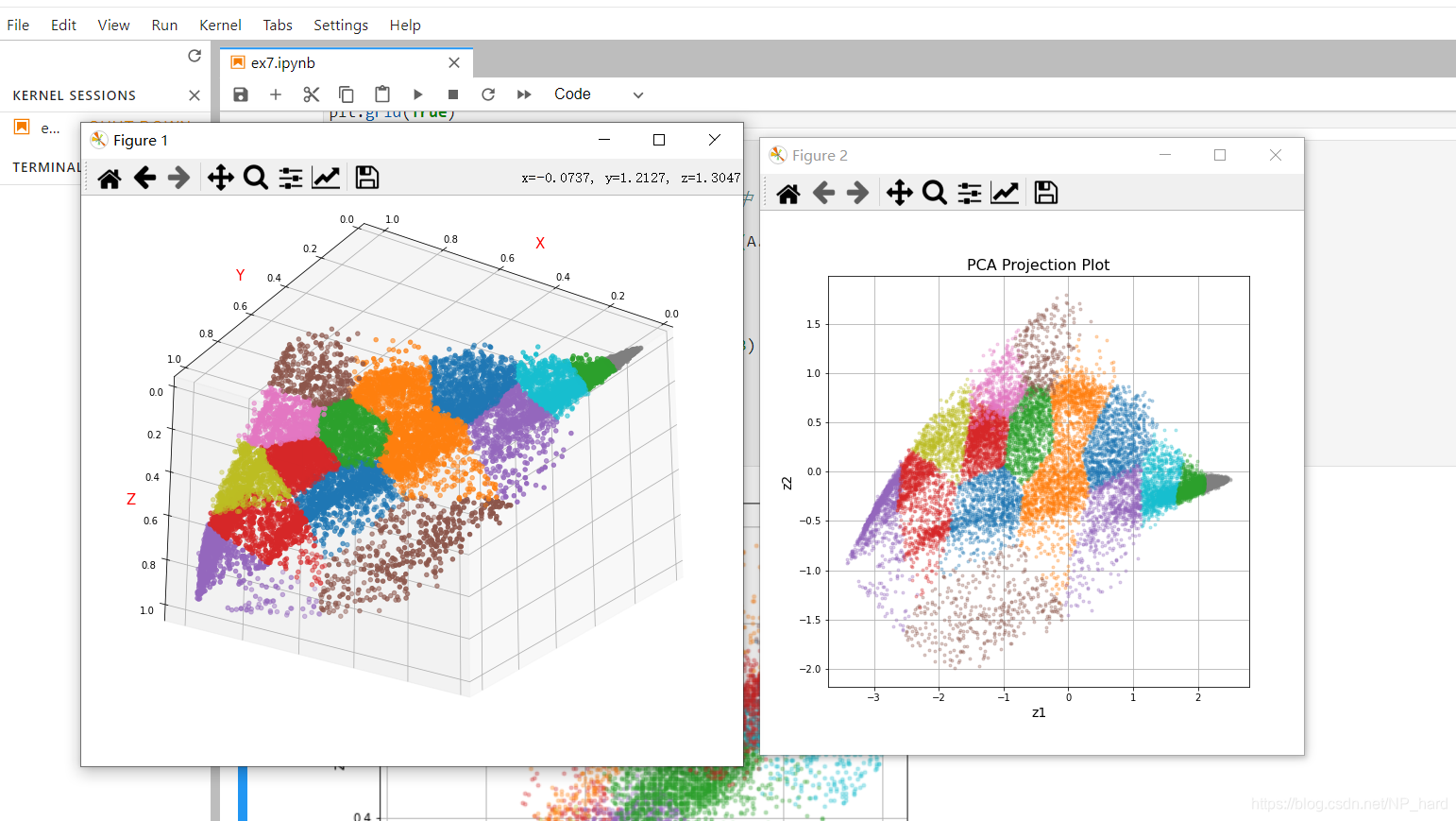Insert a new cell below

click(276, 94)
